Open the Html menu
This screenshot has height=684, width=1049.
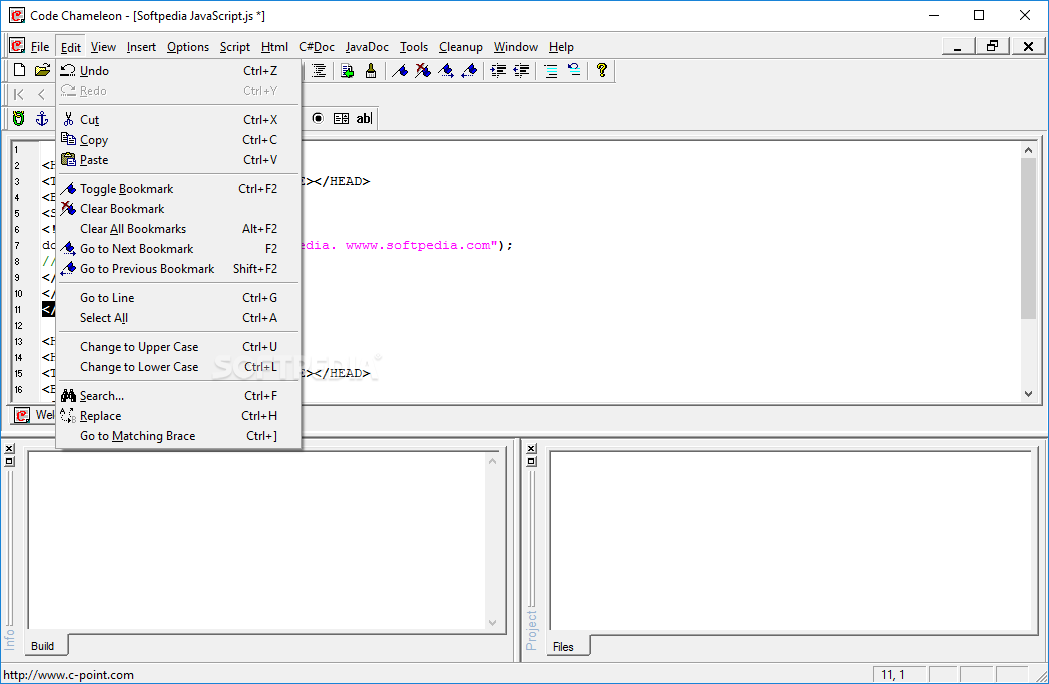click(274, 47)
